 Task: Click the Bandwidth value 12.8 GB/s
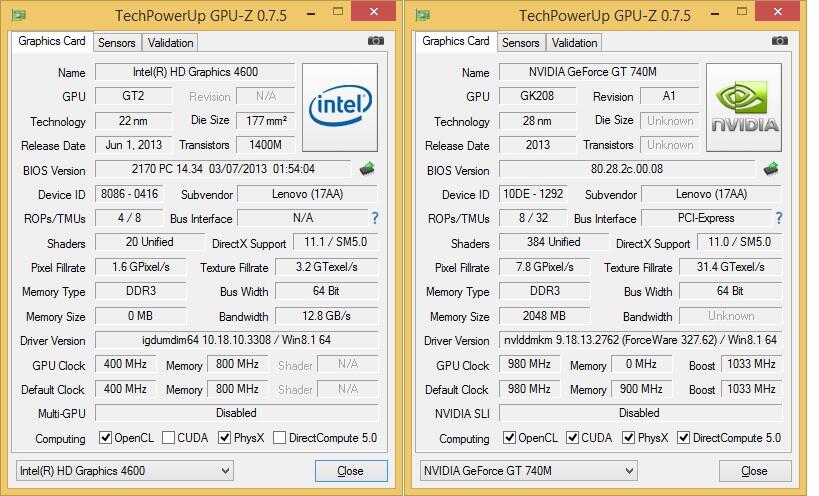click(x=327, y=316)
